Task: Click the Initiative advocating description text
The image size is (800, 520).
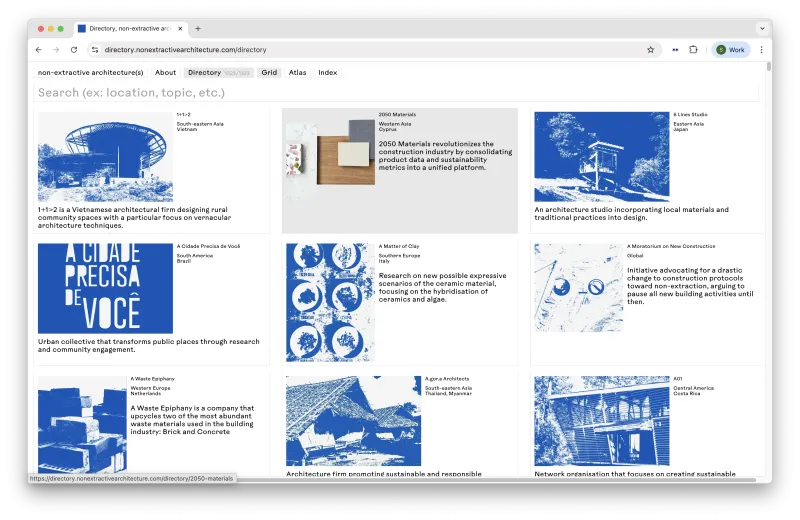Action: point(690,286)
